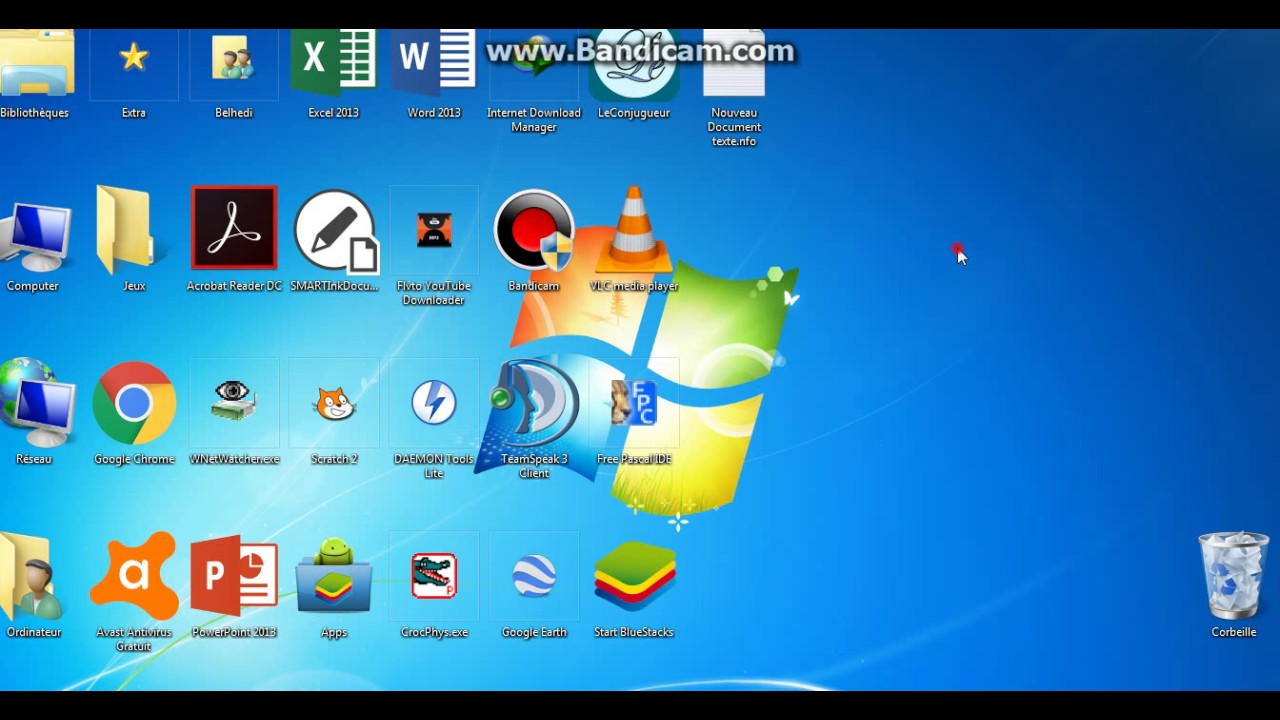This screenshot has width=1280, height=720.
Task: Launch Google Chrome browser
Action: click(x=134, y=403)
